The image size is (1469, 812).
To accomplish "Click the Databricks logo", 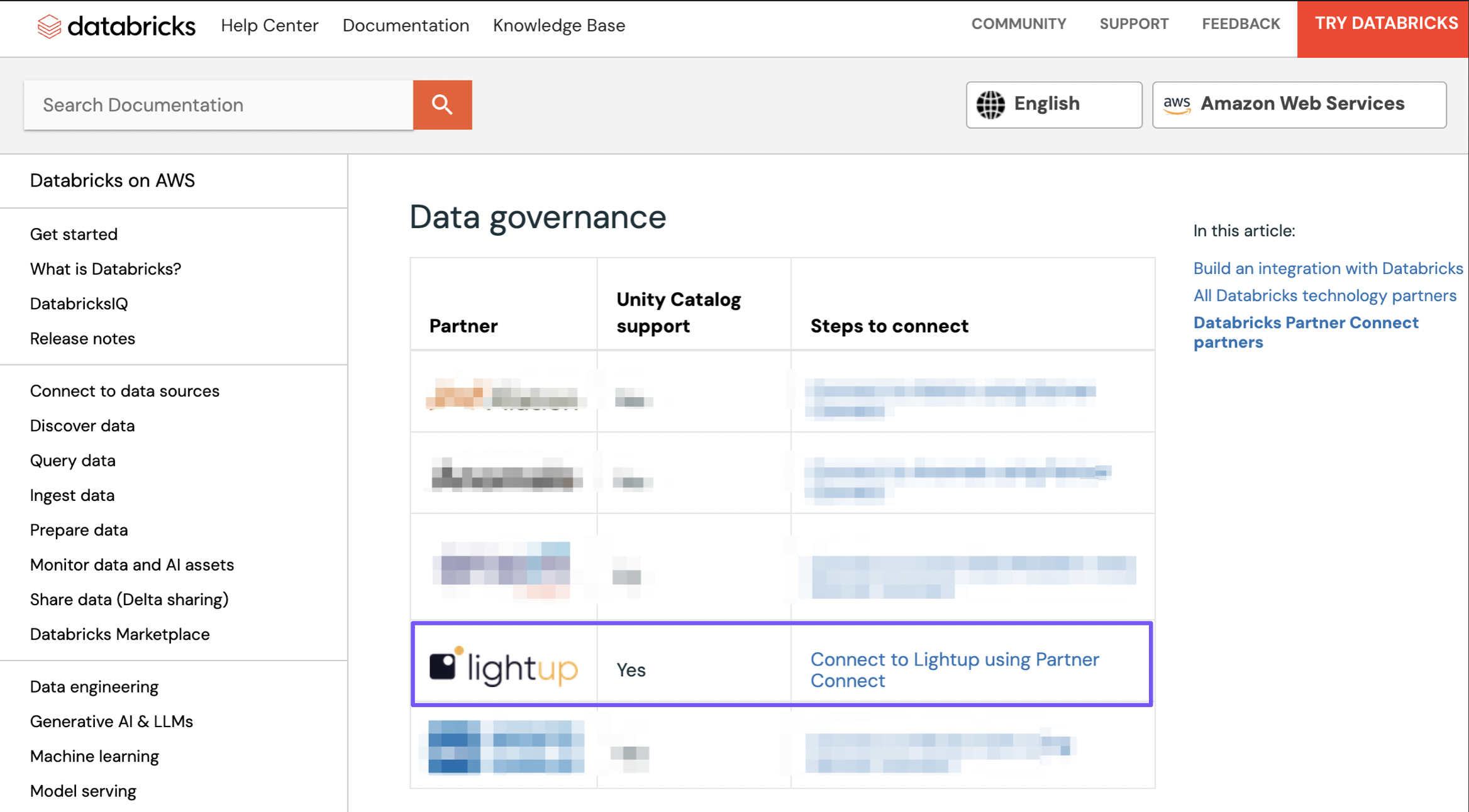I will pos(116,26).
